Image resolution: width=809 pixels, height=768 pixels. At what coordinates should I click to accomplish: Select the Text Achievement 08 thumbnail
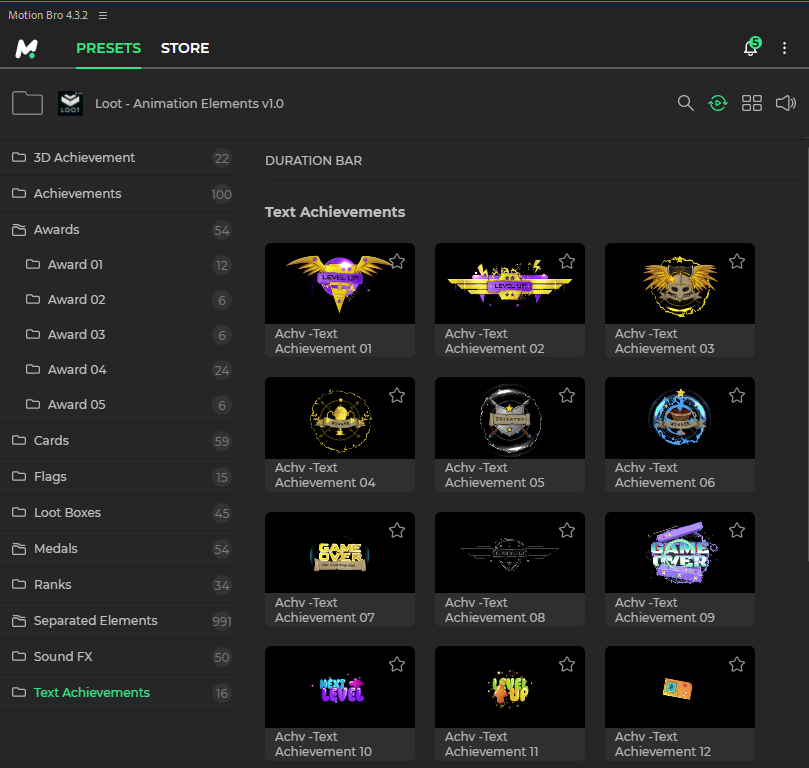pos(510,553)
